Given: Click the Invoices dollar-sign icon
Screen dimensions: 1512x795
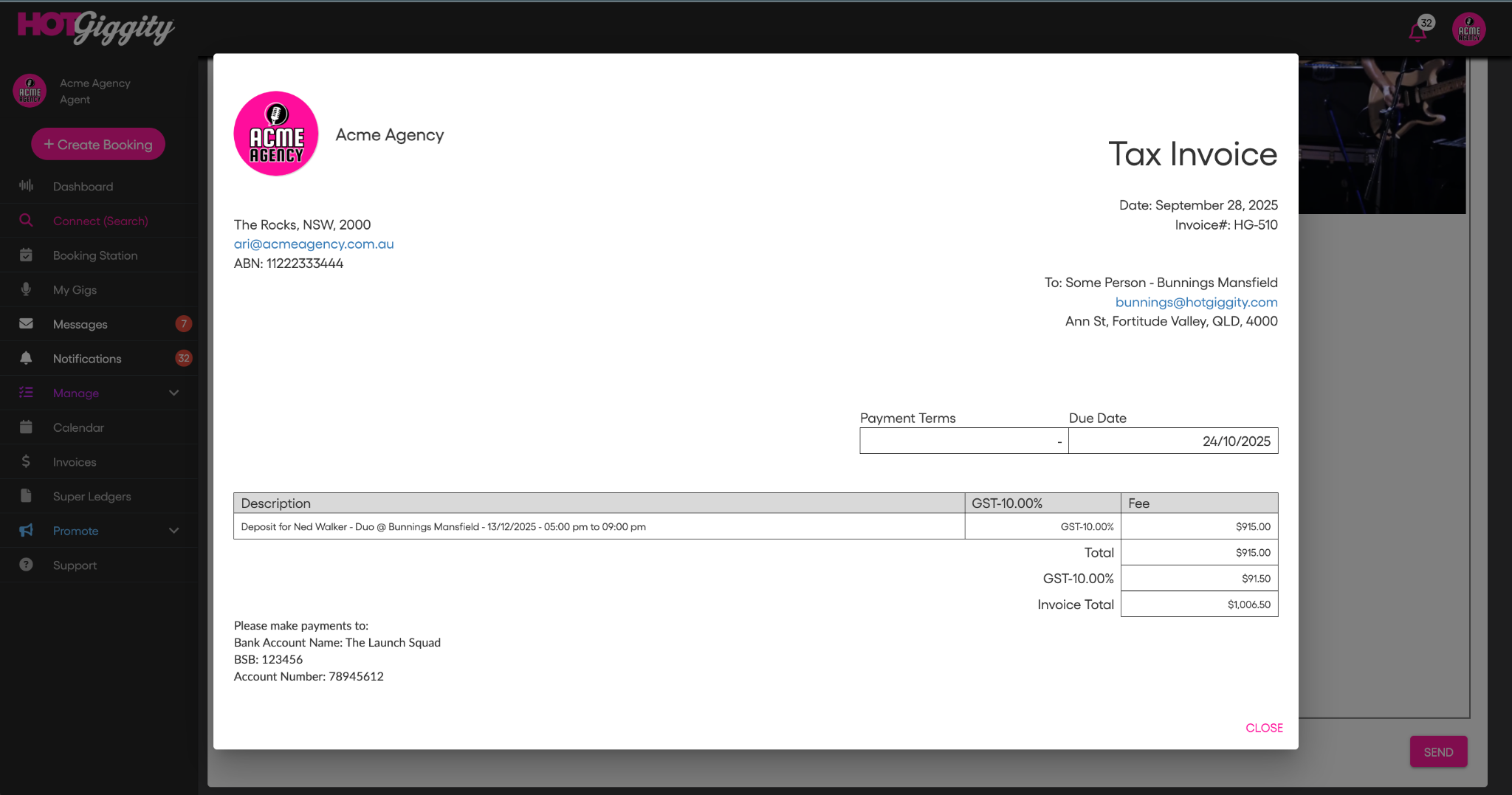Looking at the screenshot, I should tap(26, 462).
